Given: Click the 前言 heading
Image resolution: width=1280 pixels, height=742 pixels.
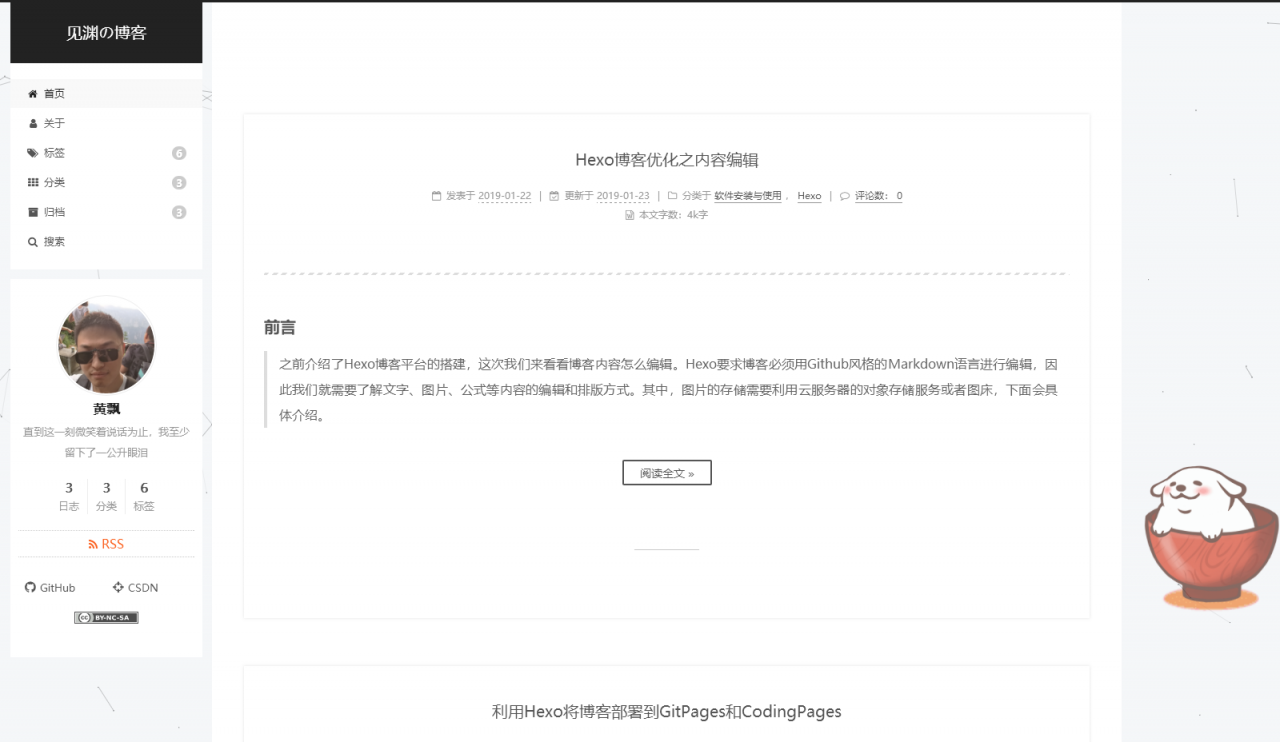Looking at the screenshot, I should click(280, 328).
